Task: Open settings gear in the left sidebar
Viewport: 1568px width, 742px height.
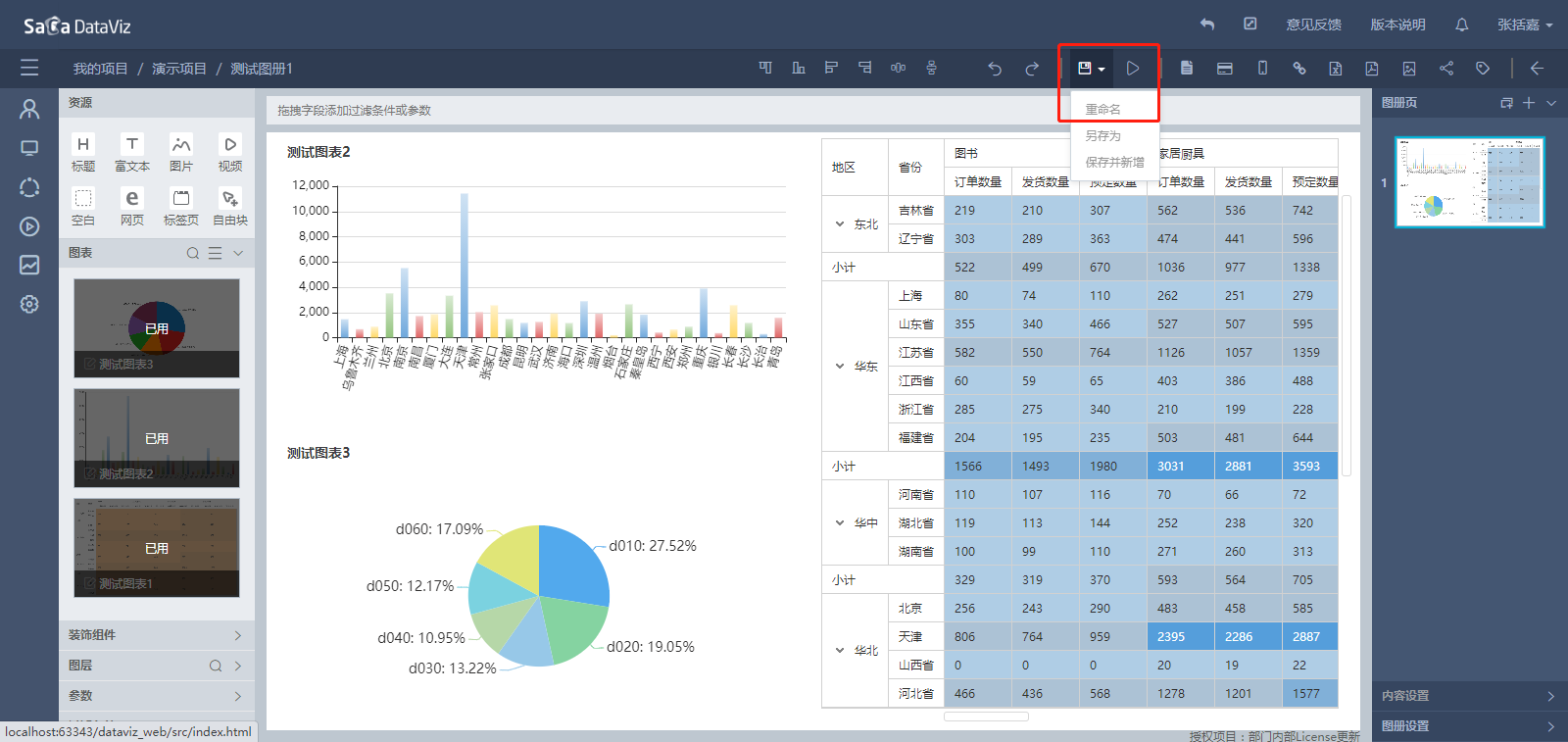Action: (29, 304)
